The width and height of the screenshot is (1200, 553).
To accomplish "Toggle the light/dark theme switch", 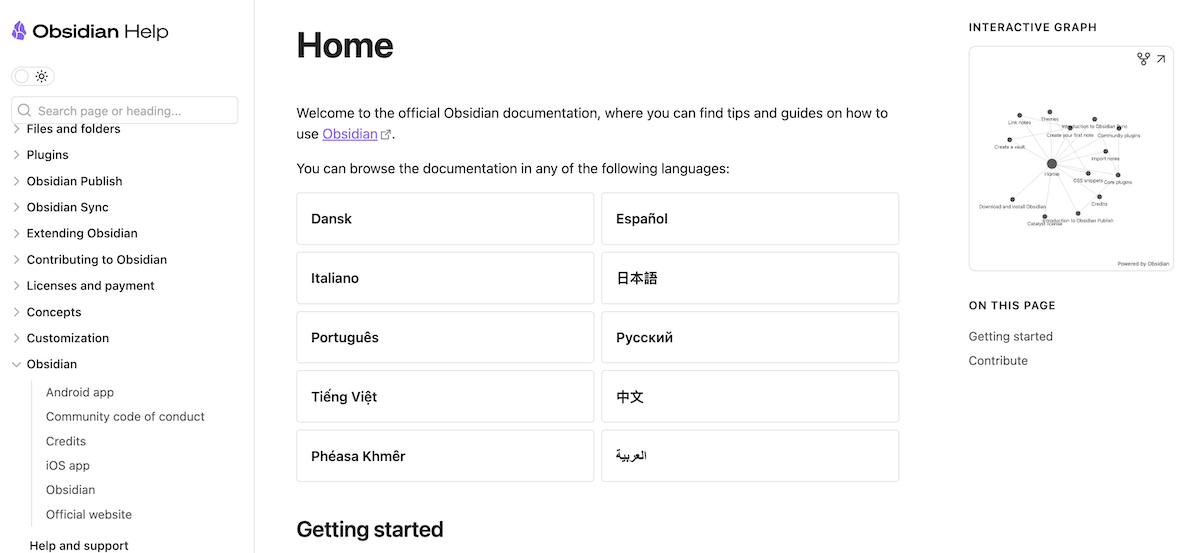I will [32, 76].
